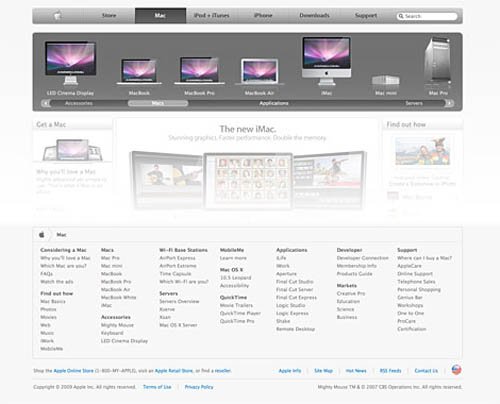Screen dimensions: 500x404
Task: Open the QuickTime Player link
Action: [240, 313]
